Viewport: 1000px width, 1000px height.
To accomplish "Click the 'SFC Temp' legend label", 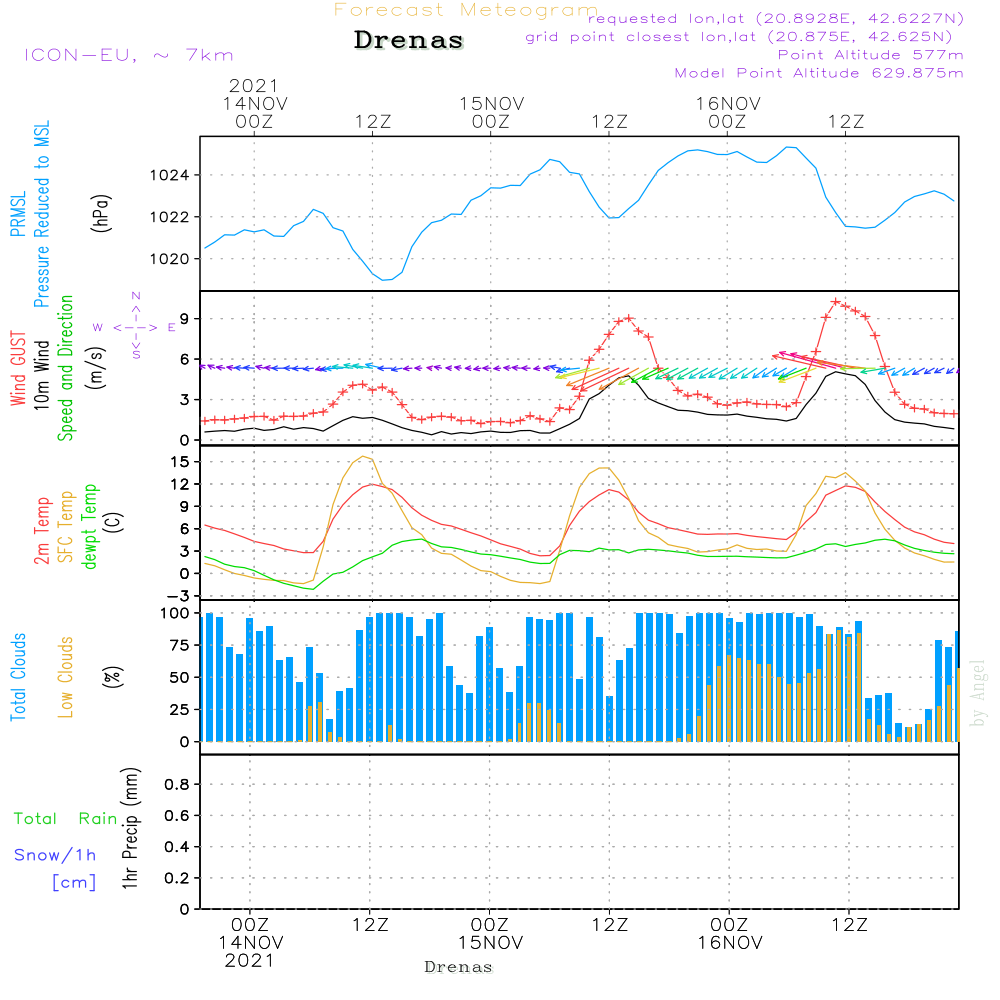I will [66, 527].
